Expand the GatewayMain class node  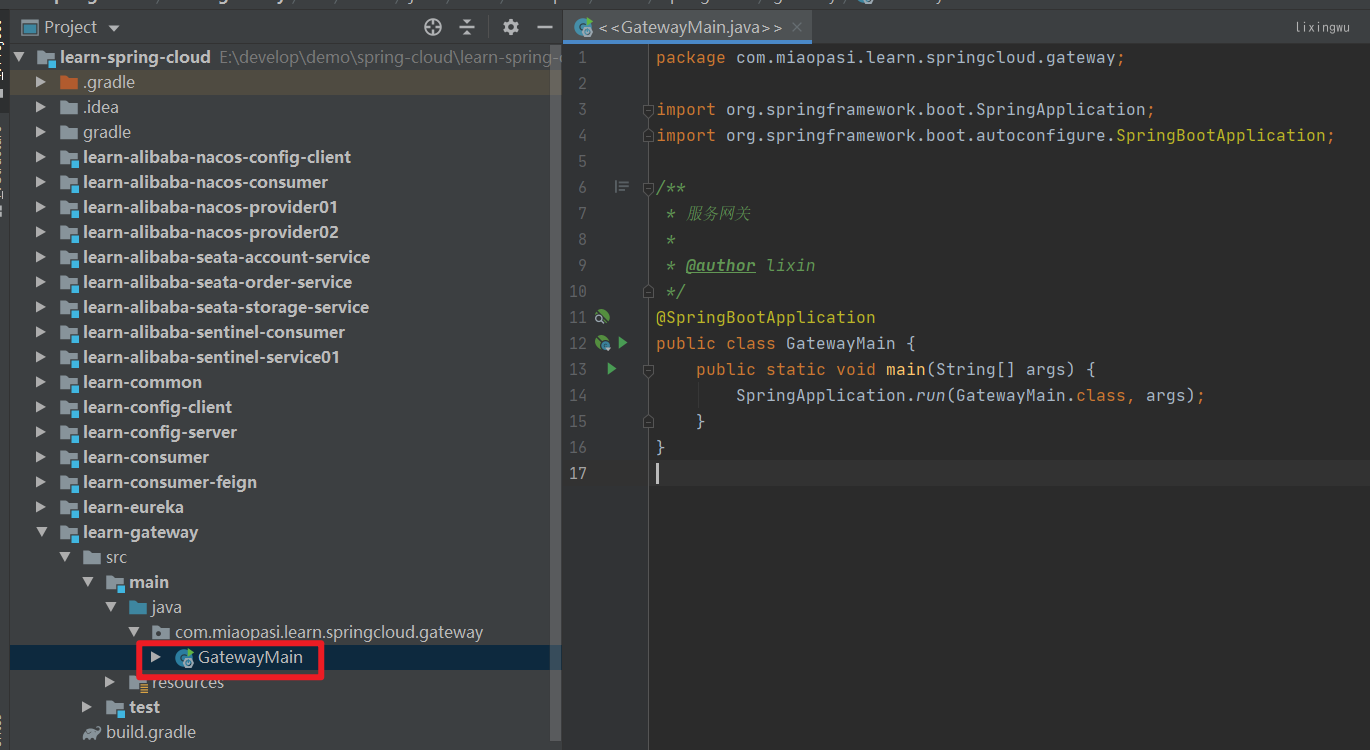(155, 657)
